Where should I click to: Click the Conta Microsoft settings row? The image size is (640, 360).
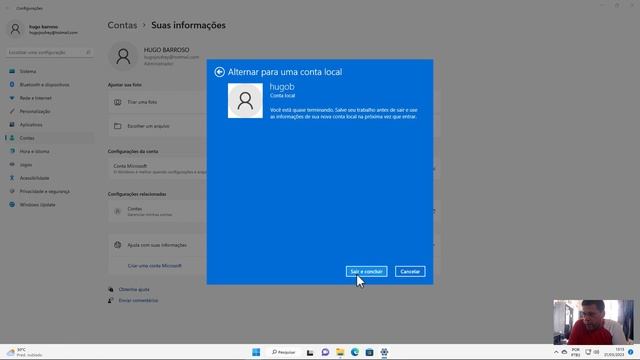point(158,169)
